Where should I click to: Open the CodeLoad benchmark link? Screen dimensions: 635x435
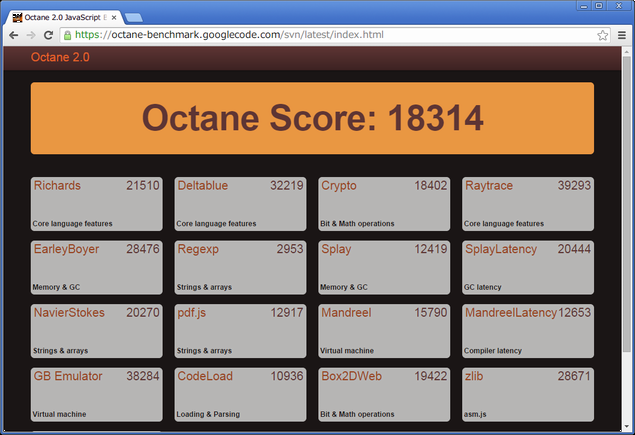pos(205,376)
